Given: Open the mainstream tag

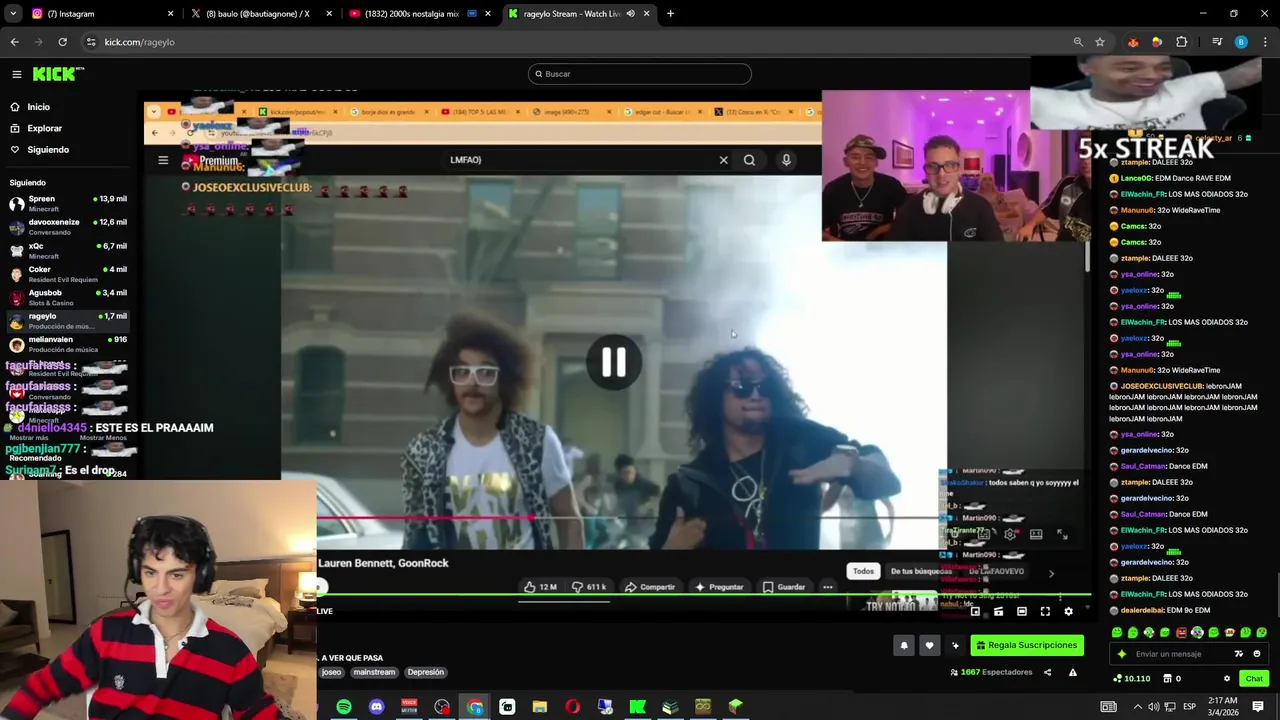Looking at the screenshot, I should coord(374,672).
